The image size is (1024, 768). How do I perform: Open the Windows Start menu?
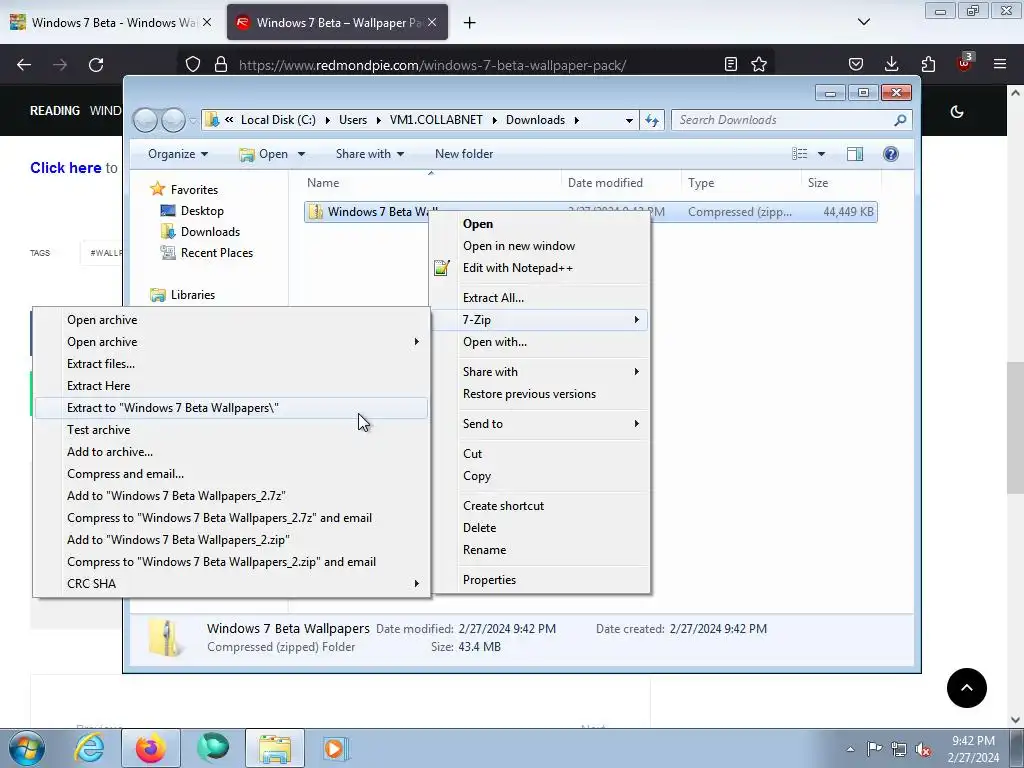pyautogui.click(x=27, y=748)
